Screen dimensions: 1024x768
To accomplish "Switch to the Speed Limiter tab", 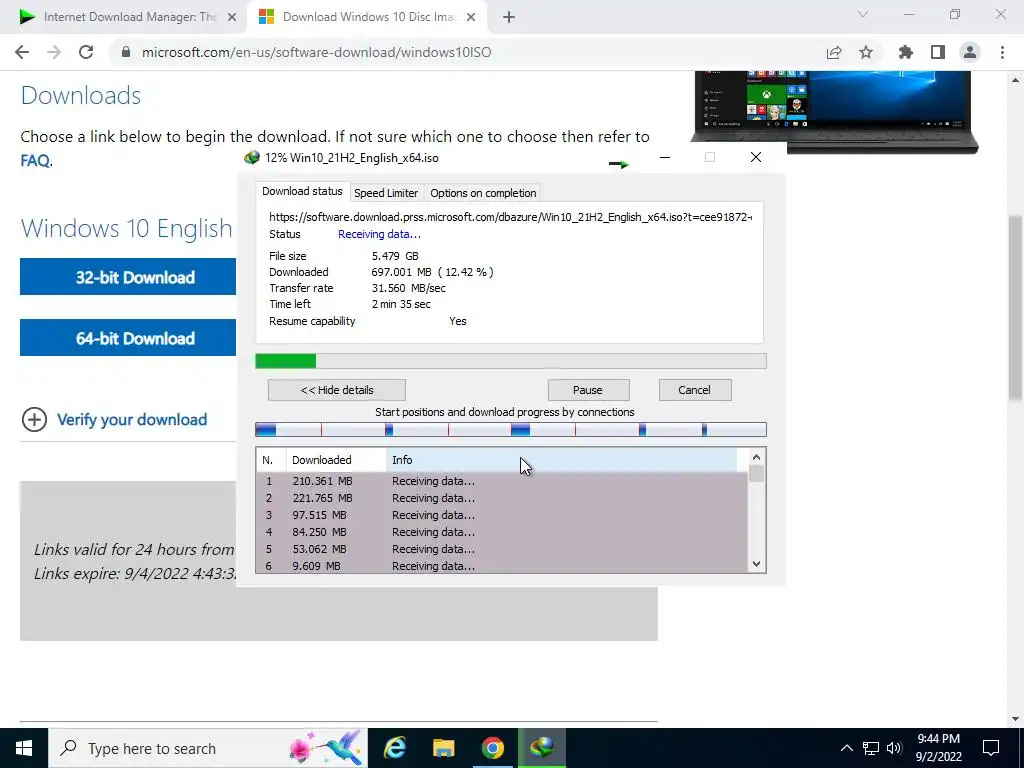I will coord(386,193).
